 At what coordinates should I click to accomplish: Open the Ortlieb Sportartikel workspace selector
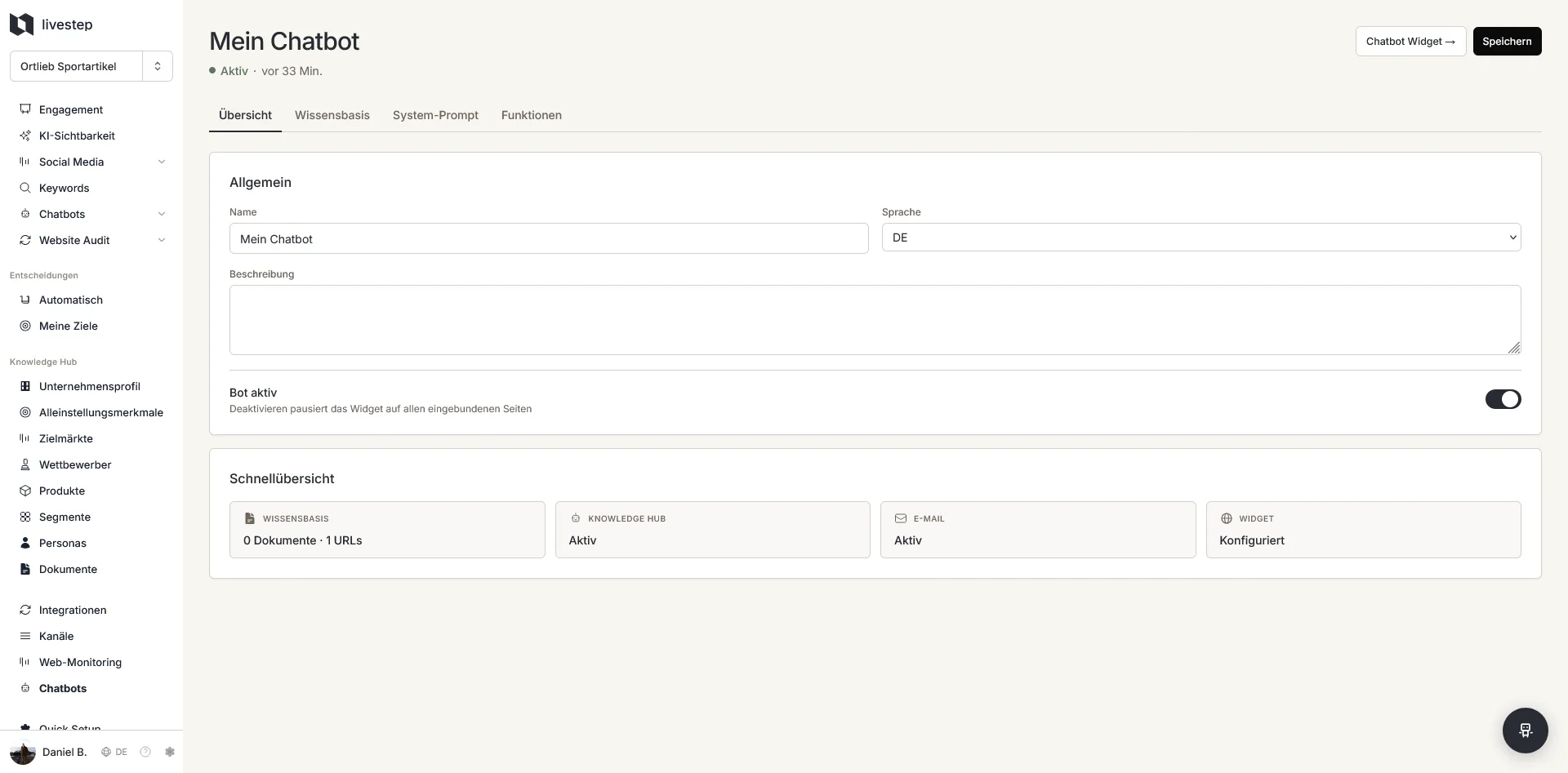pos(91,66)
